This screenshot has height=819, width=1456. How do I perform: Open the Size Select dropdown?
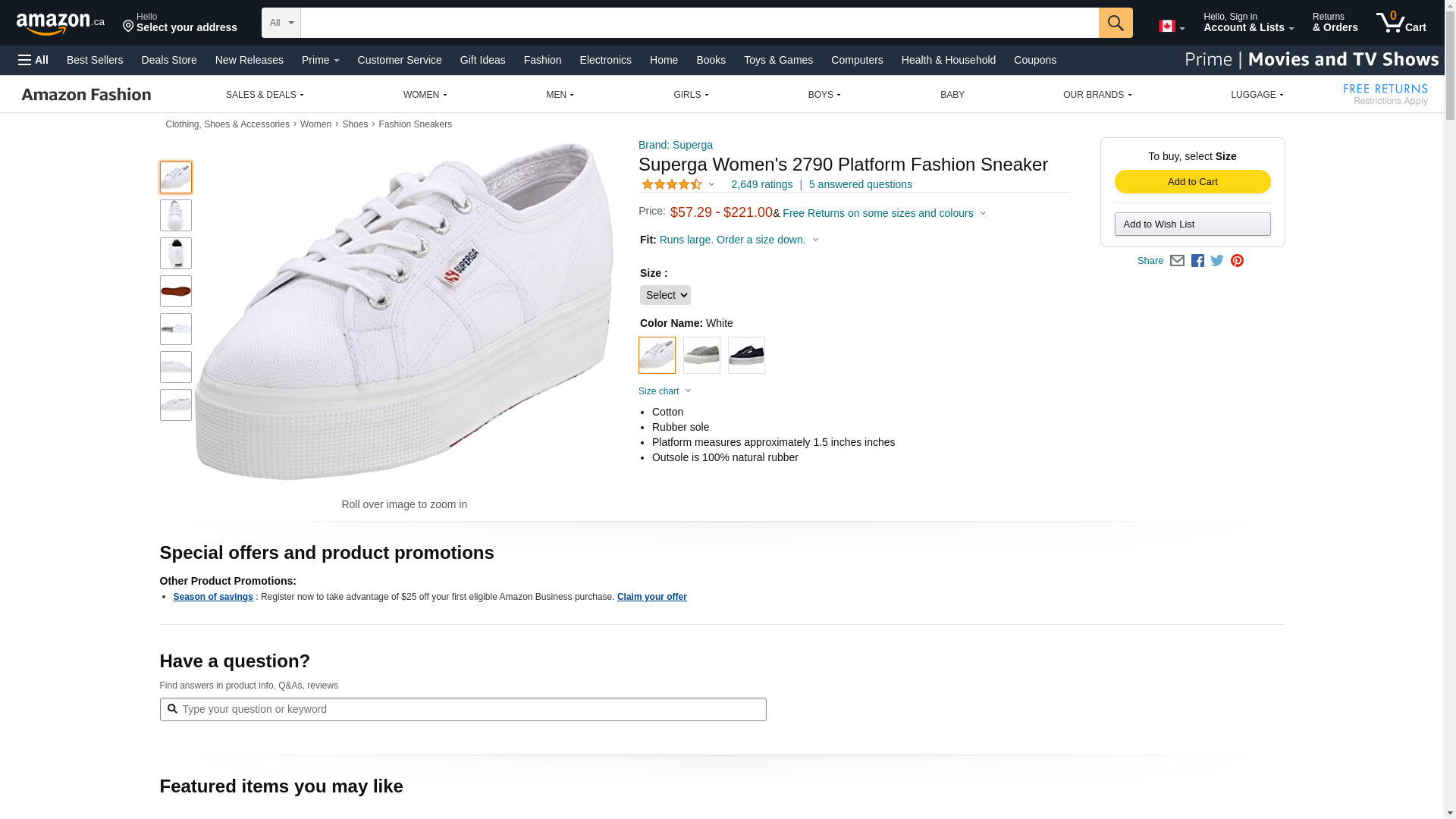[x=665, y=295]
